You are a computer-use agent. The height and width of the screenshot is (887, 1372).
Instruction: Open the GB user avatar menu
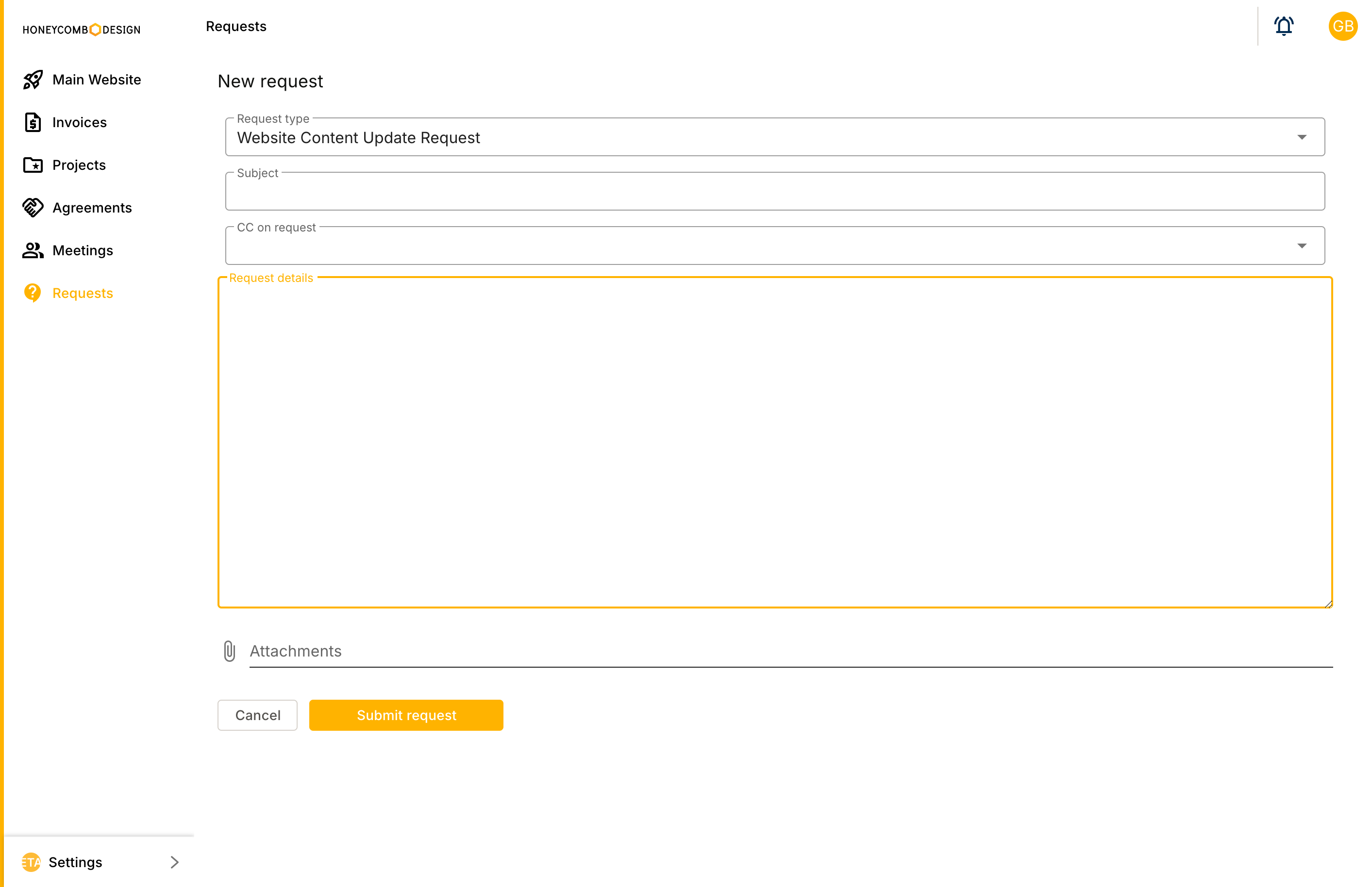1342,26
